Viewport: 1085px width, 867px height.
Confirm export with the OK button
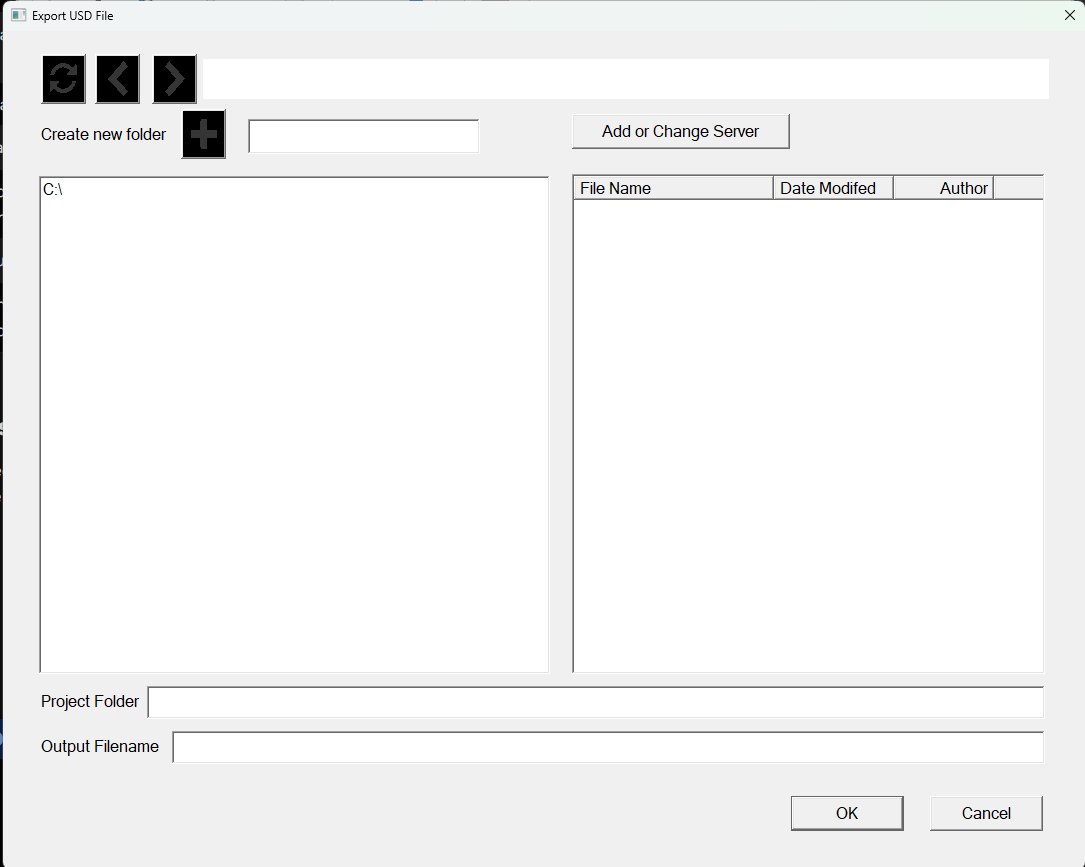(847, 813)
